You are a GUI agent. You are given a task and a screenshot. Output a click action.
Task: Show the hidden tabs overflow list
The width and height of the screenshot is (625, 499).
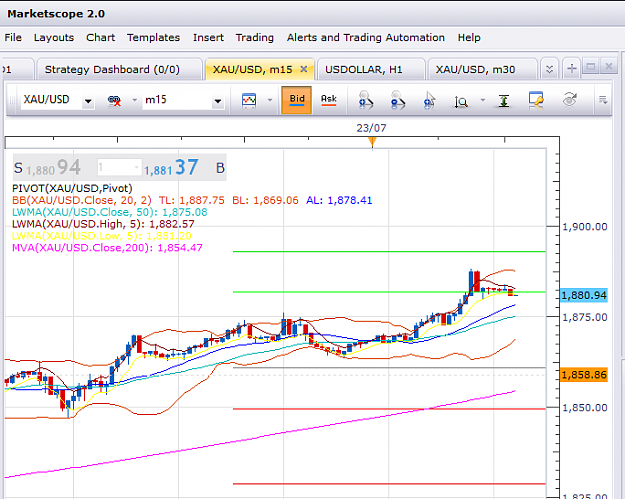(x=549, y=69)
